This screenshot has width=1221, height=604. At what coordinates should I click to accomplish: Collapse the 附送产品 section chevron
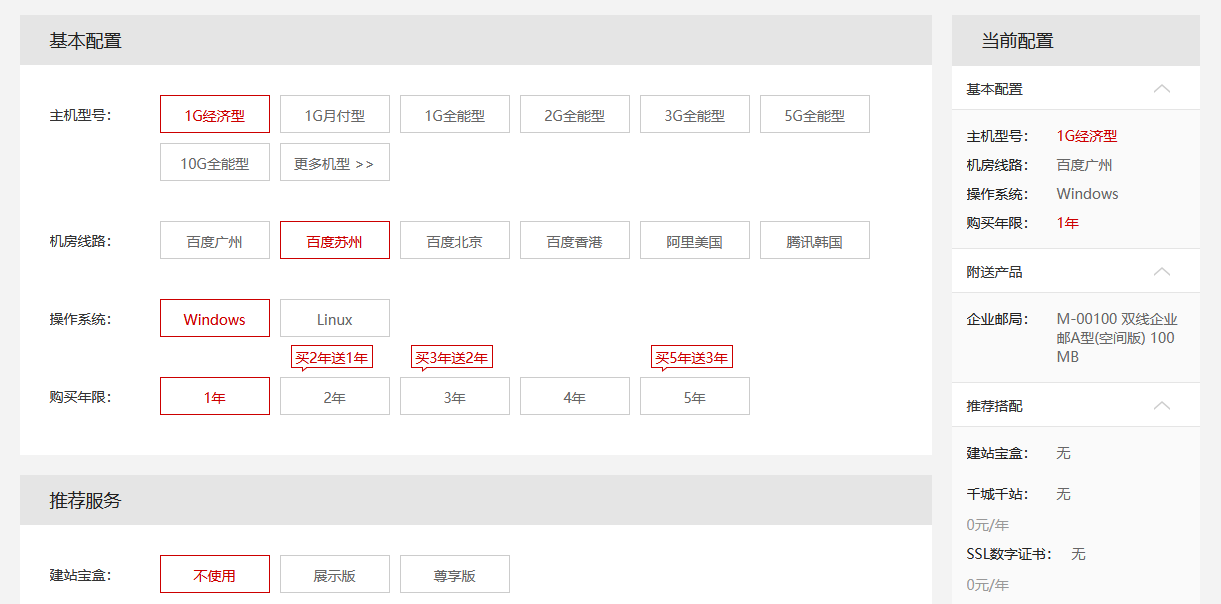point(1161,272)
